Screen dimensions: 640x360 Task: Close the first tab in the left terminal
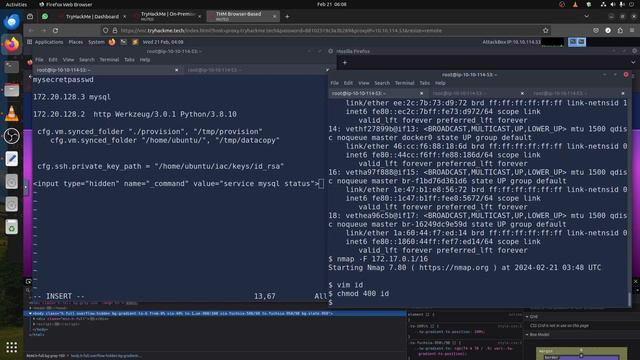176,70
